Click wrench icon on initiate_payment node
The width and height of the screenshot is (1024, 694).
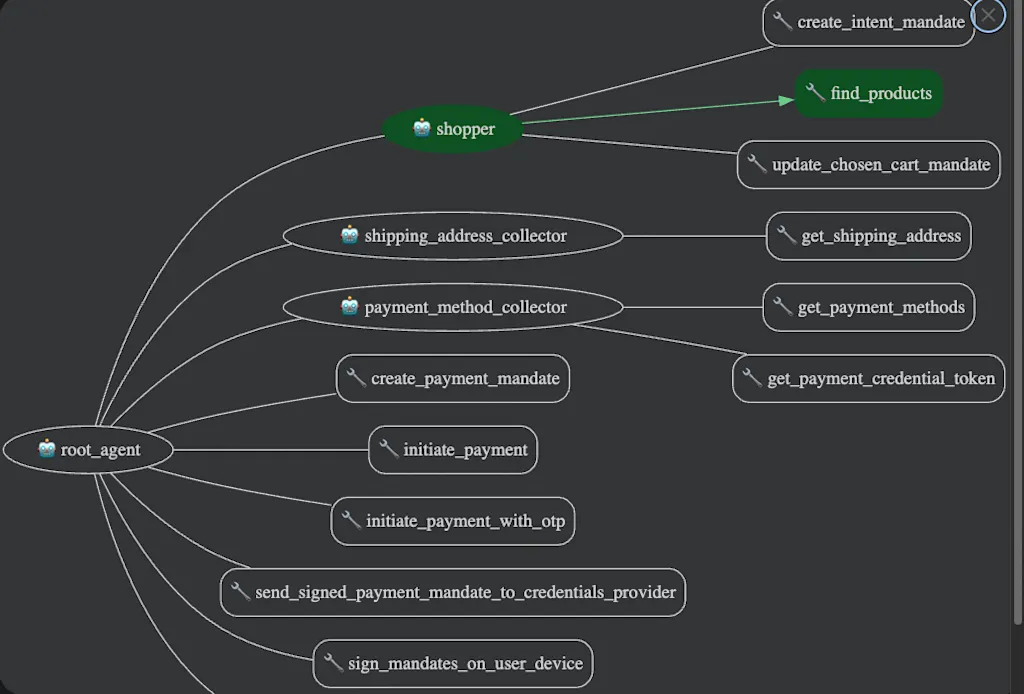pyautogui.click(x=389, y=449)
